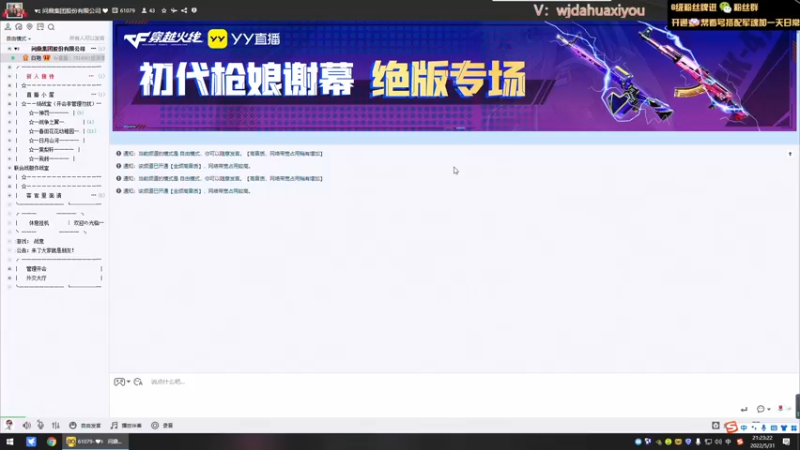Expand the 联合战舰作战室 group
800x450 pixels.
pyautogui.click(x=9, y=168)
